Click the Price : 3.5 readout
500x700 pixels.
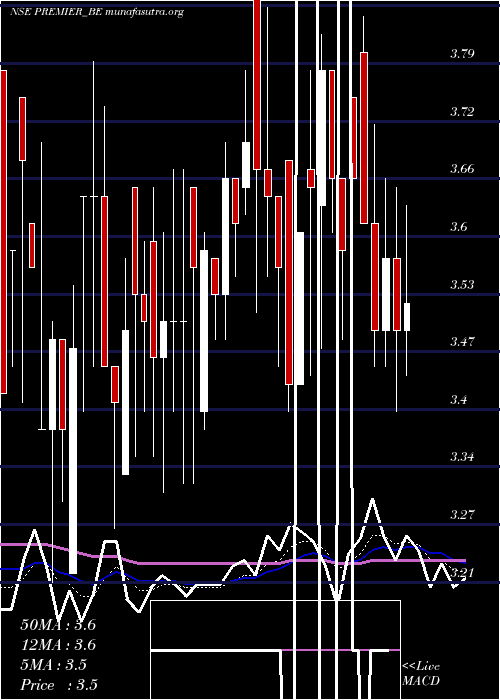point(59,685)
